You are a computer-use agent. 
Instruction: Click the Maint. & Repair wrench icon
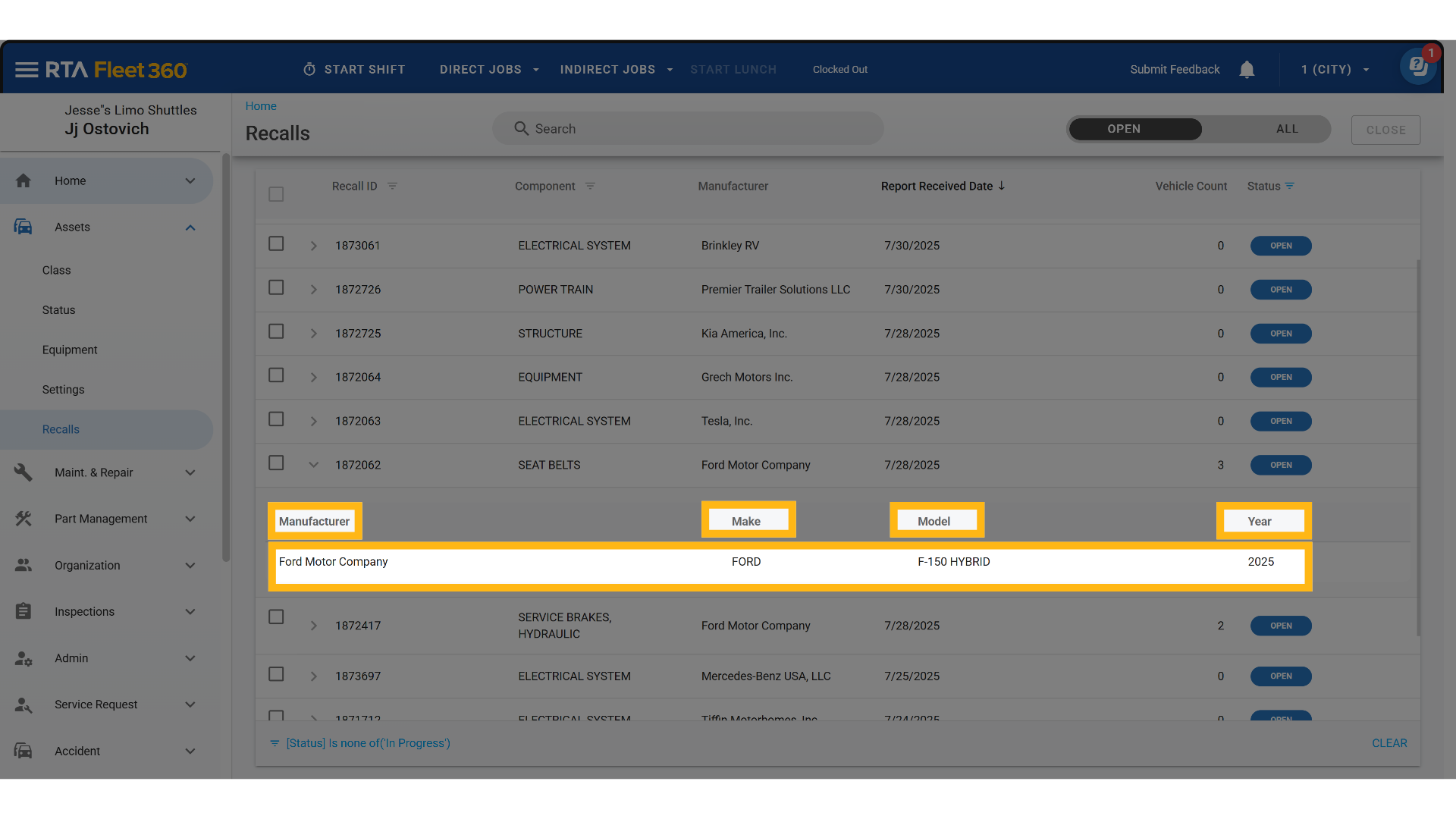click(x=24, y=472)
